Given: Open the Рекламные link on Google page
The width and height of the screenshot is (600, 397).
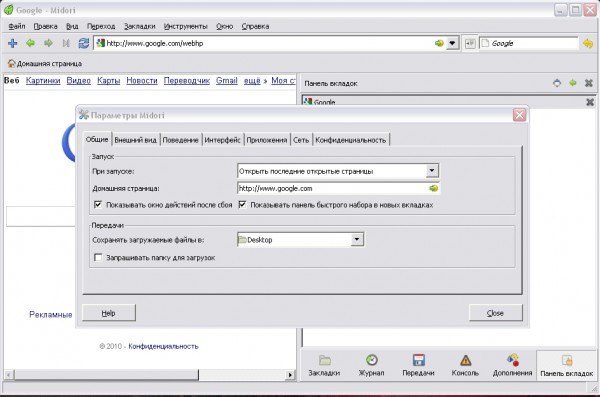Looking at the screenshot, I should (51, 315).
